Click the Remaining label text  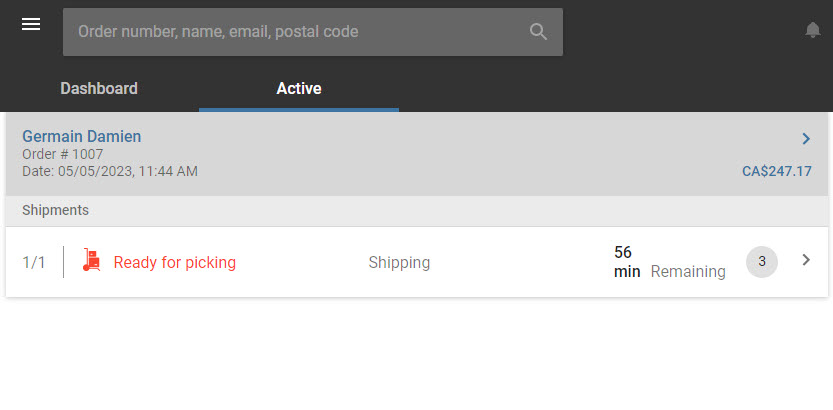click(688, 271)
